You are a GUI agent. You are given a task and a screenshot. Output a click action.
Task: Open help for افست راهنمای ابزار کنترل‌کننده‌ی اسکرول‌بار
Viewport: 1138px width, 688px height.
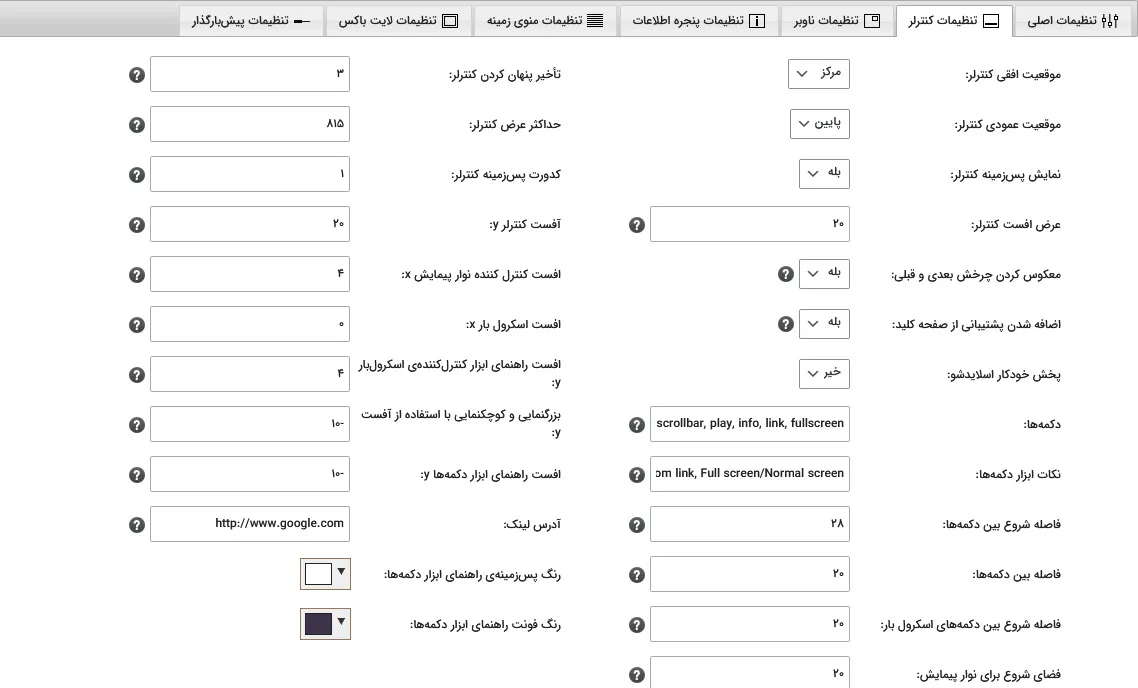(136, 374)
